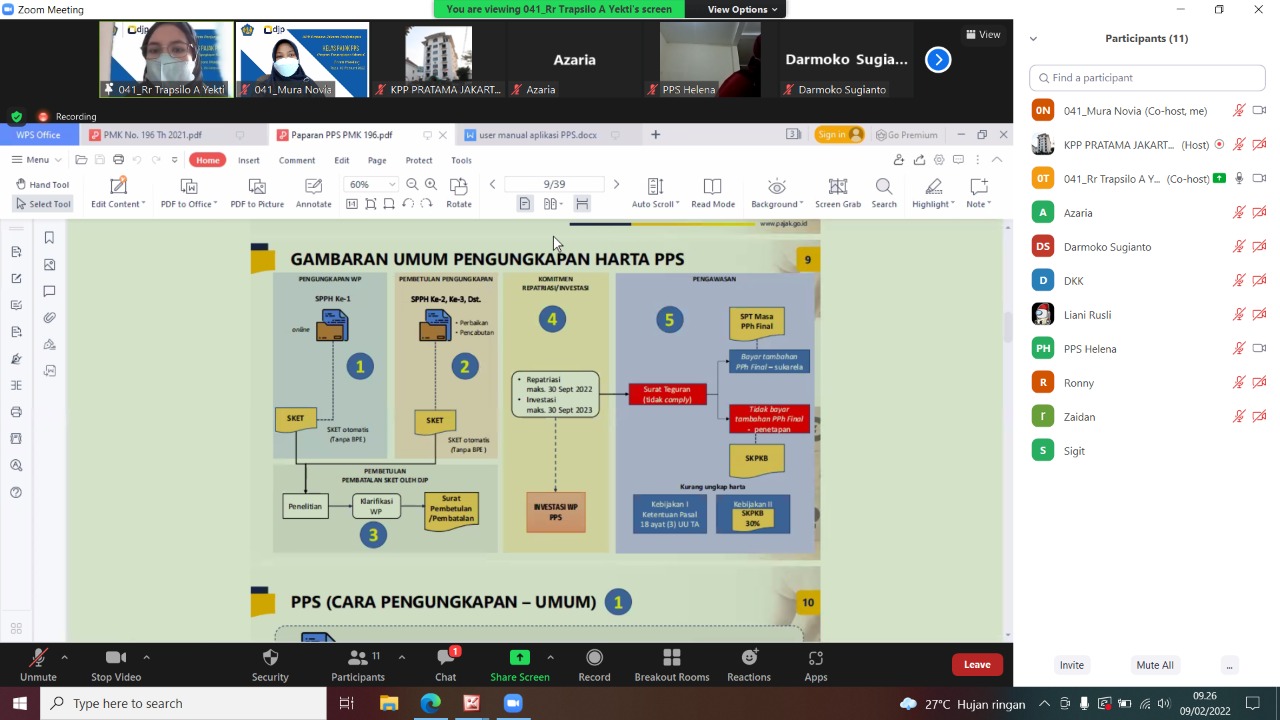Expand video options arrow beside Stop Video
1280x720 pixels.
pos(146,657)
